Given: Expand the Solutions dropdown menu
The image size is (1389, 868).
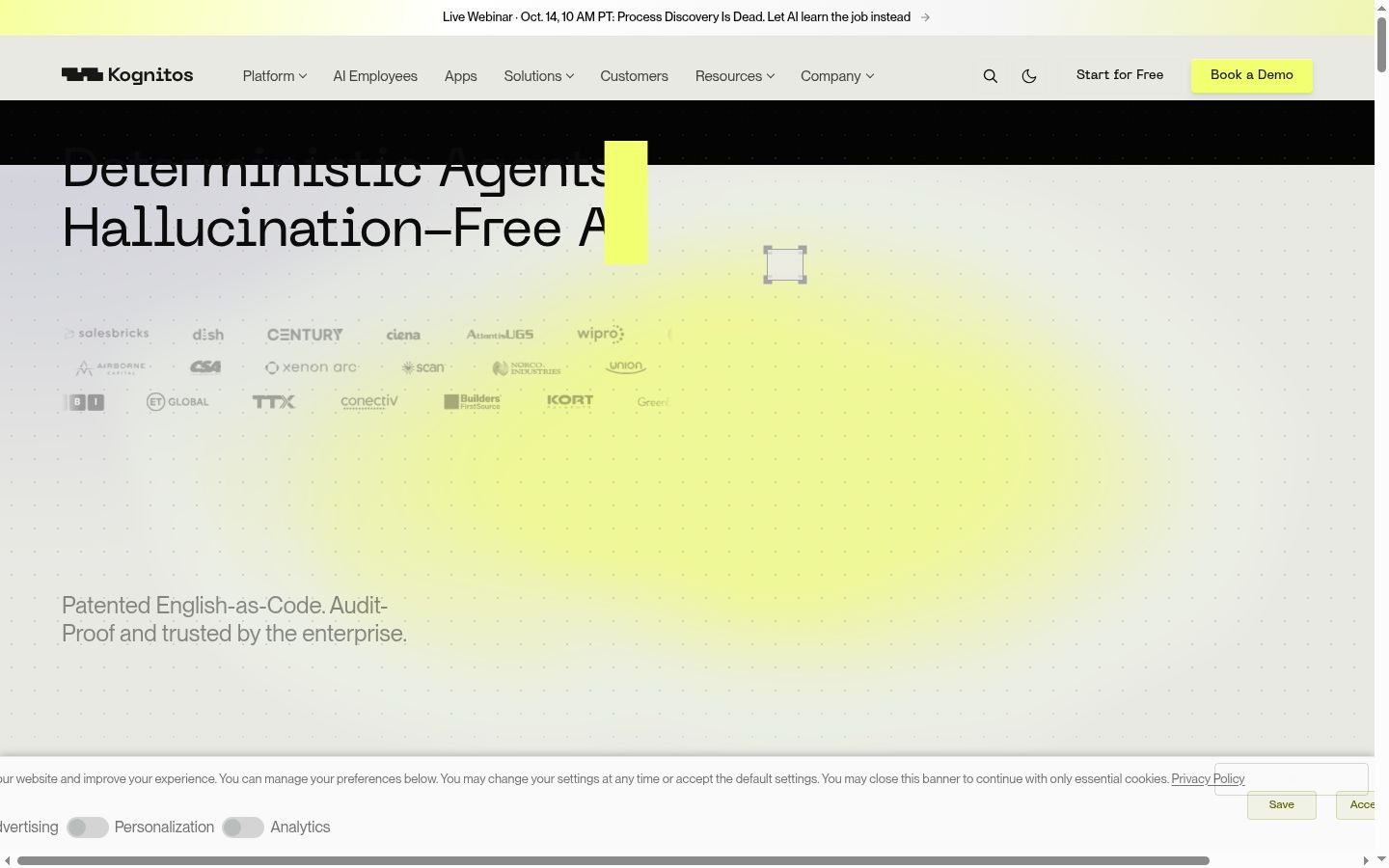Looking at the screenshot, I should tap(538, 76).
